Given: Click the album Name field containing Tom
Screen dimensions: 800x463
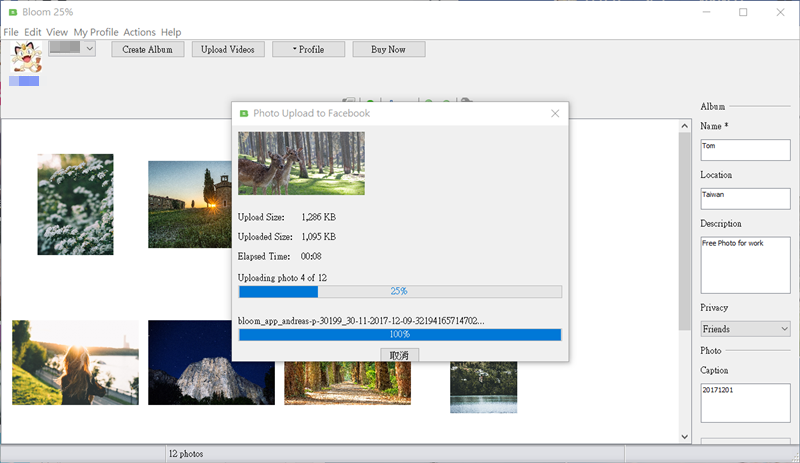Looking at the screenshot, I should click(x=745, y=150).
